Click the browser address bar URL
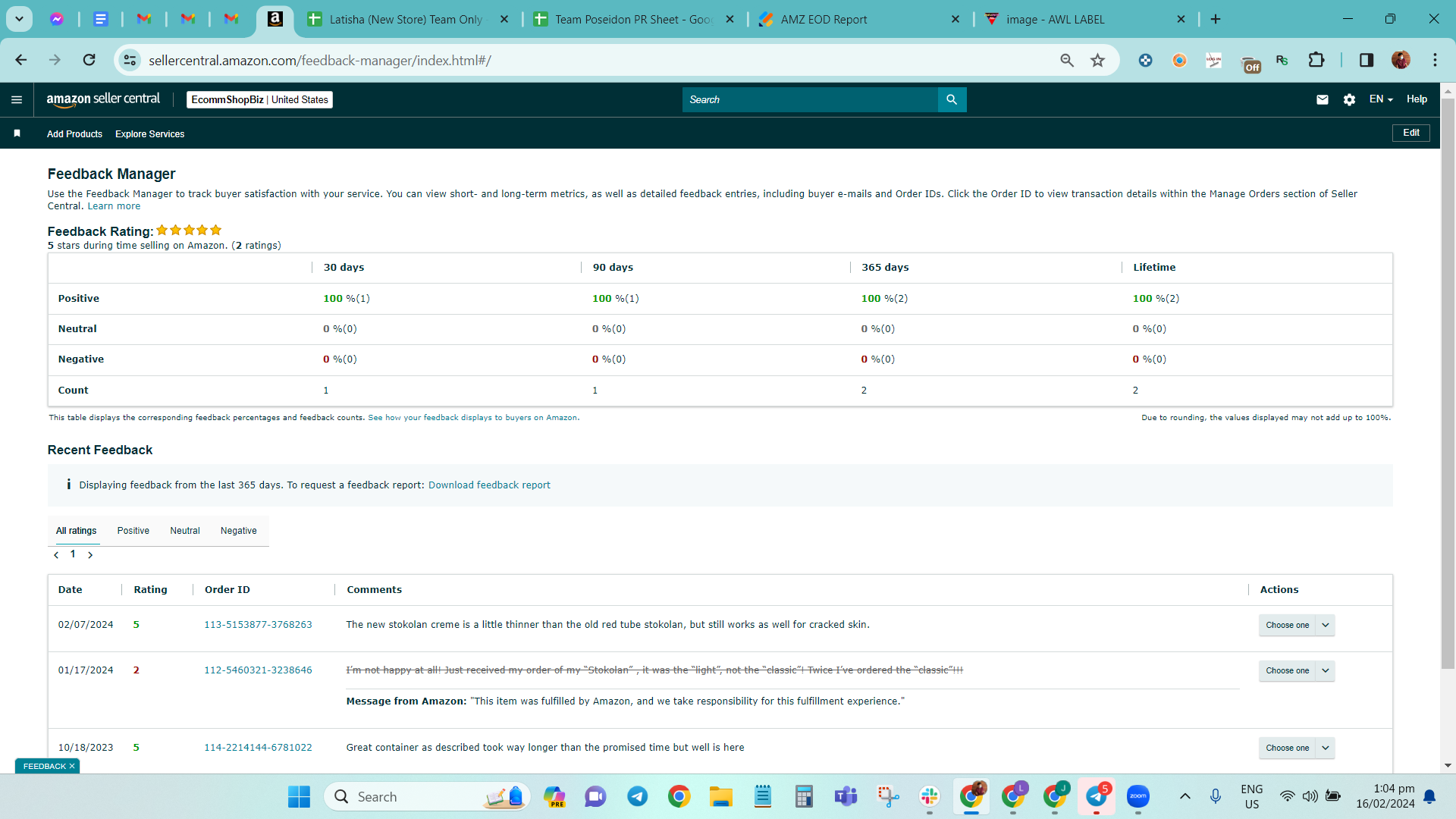 (x=320, y=61)
